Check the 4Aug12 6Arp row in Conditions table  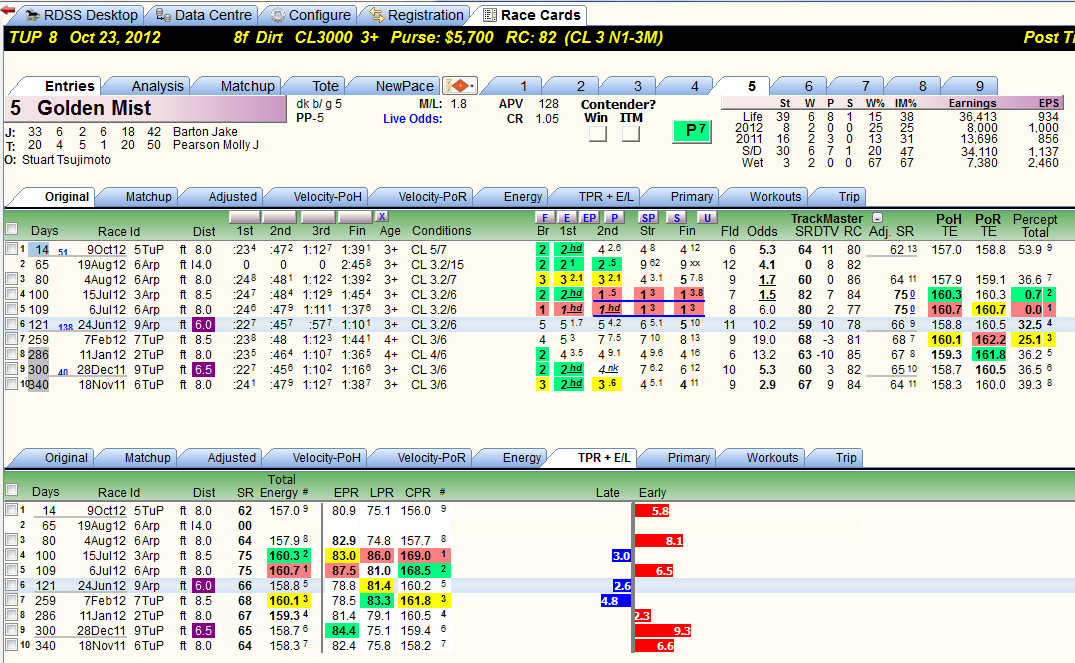(12, 279)
